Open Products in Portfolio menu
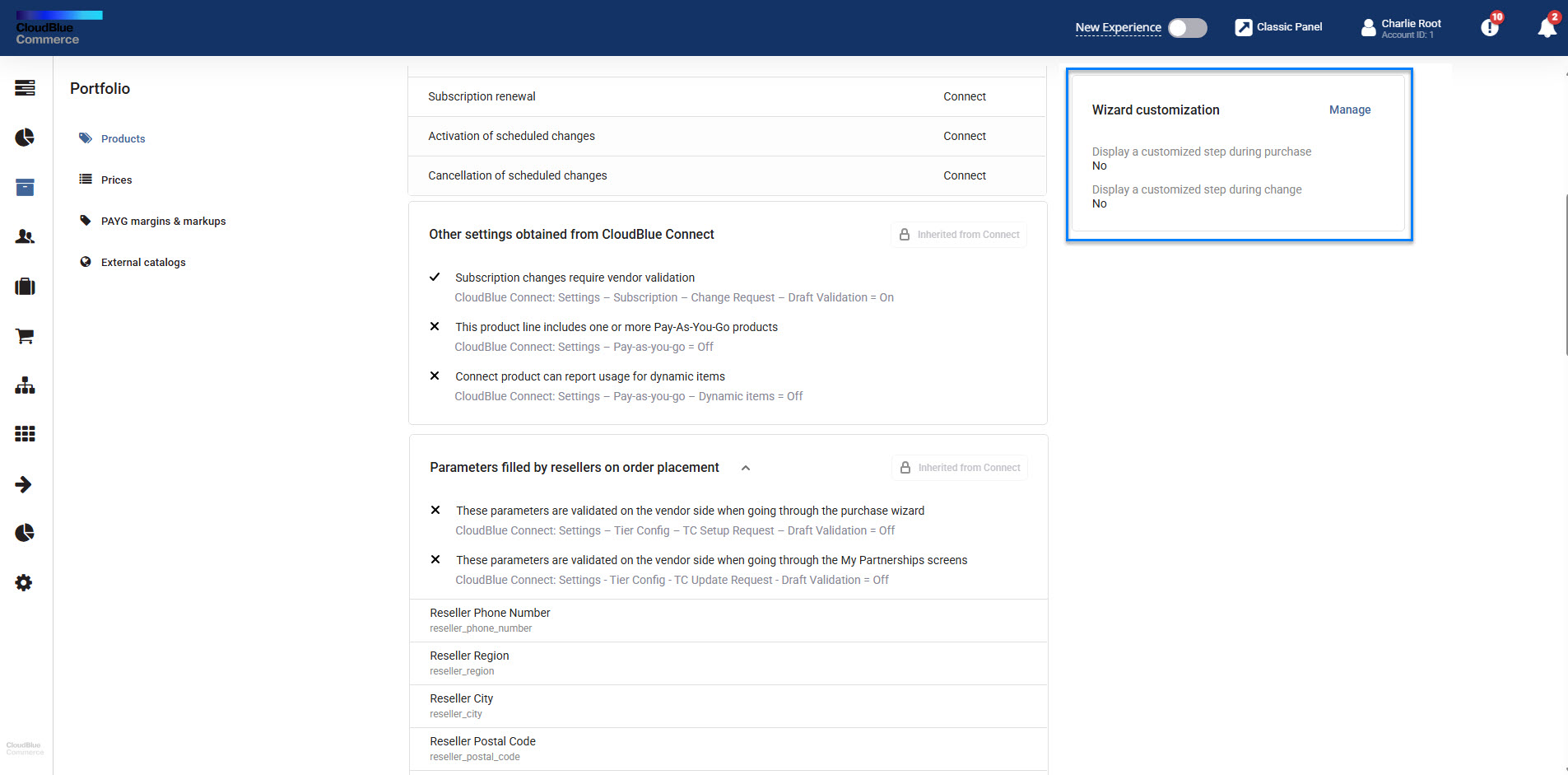Viewport: 1568px width, 775px height. tap(123, 138)
